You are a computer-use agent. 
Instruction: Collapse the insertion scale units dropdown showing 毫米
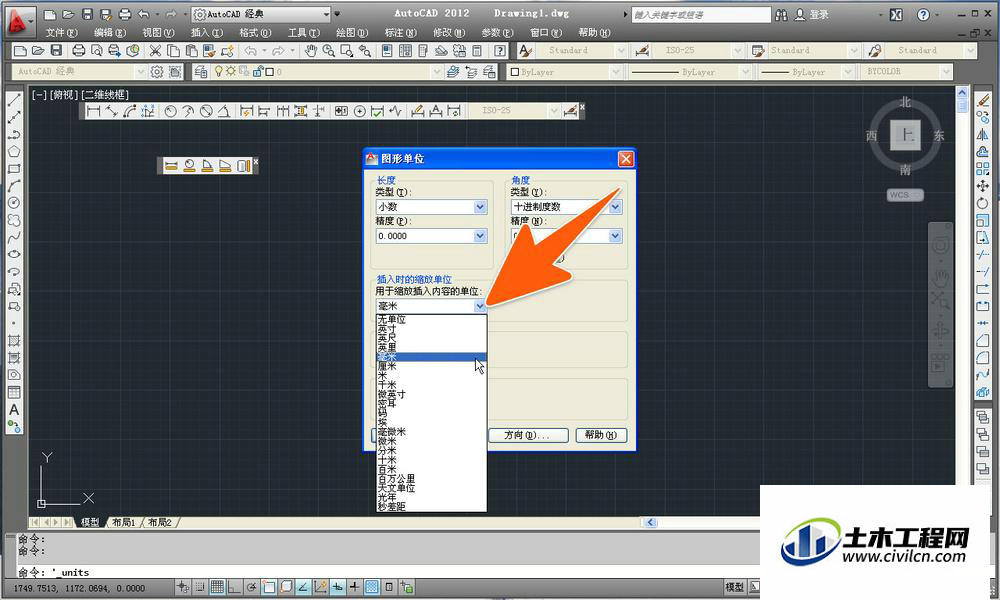(x=480, y=306)
